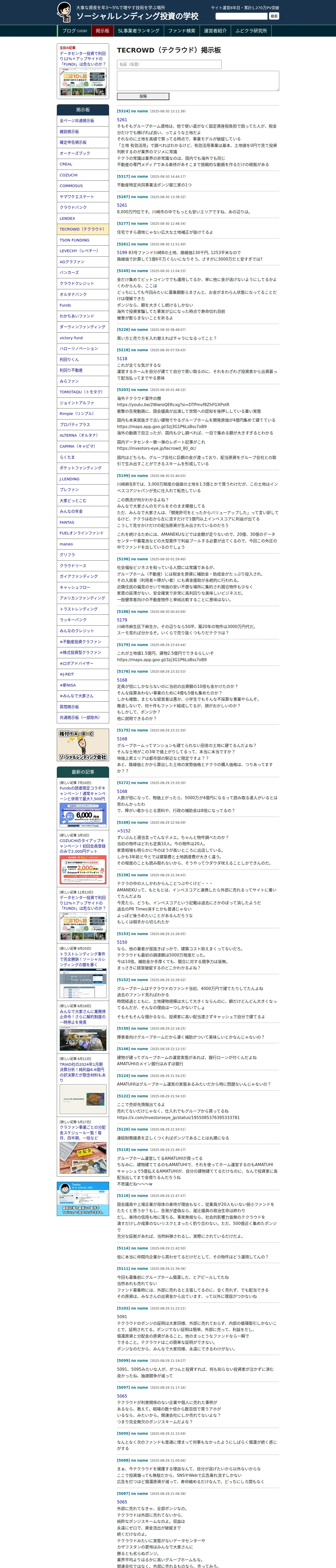Image resolution: width=336 pixels, height=1568 pixels.
Task: Click reply reference >5152 in post 5168
Action: 124,831
